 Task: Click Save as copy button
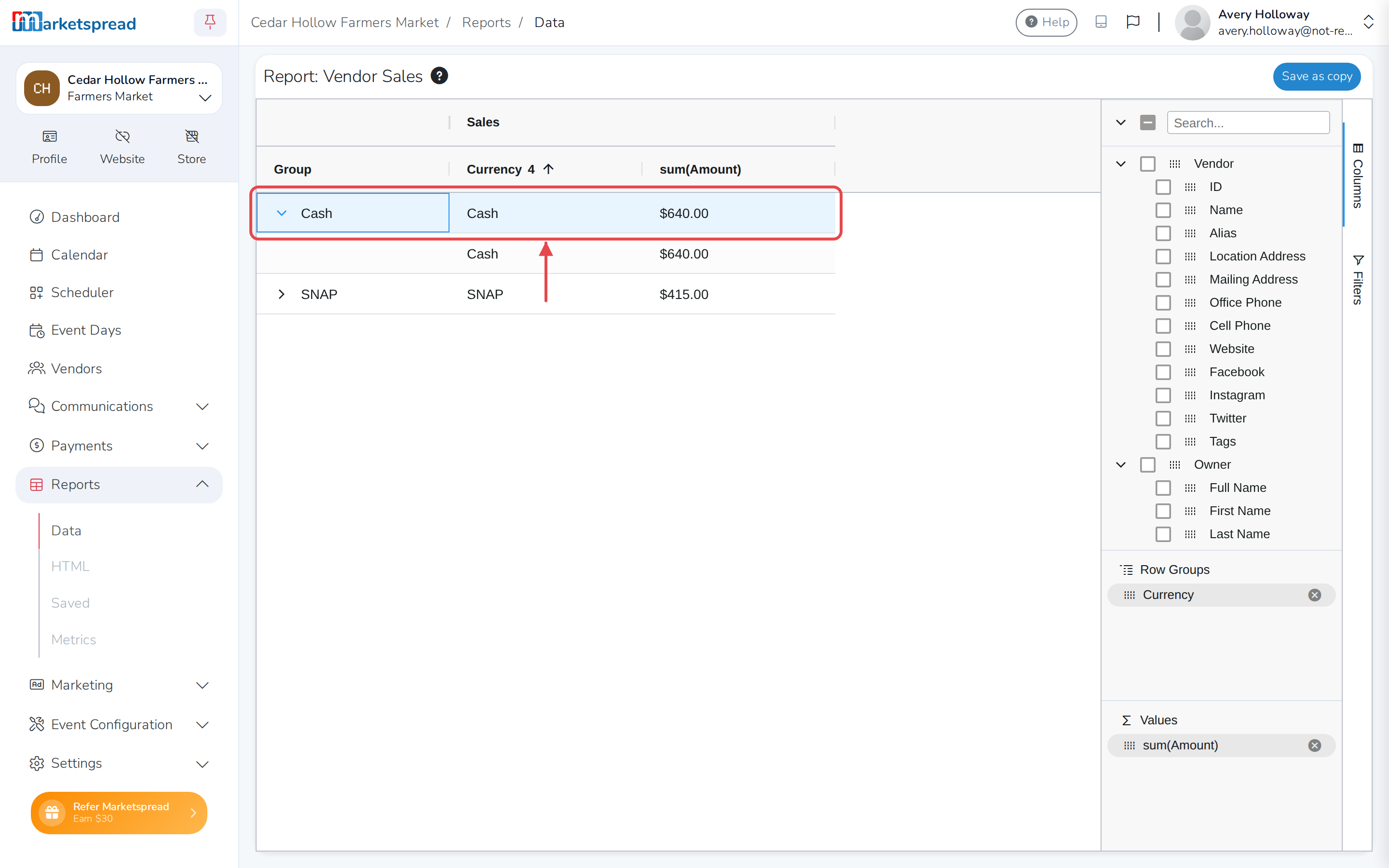(x=1317, y=76)
